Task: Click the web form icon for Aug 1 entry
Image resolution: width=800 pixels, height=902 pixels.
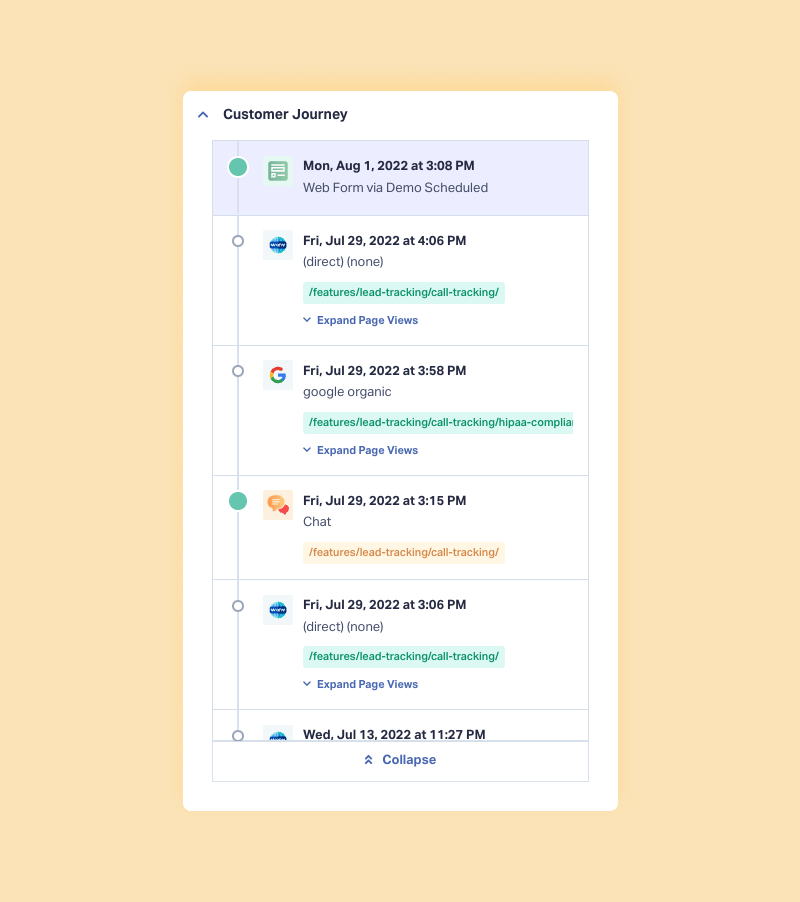Action: click(278, 171)
